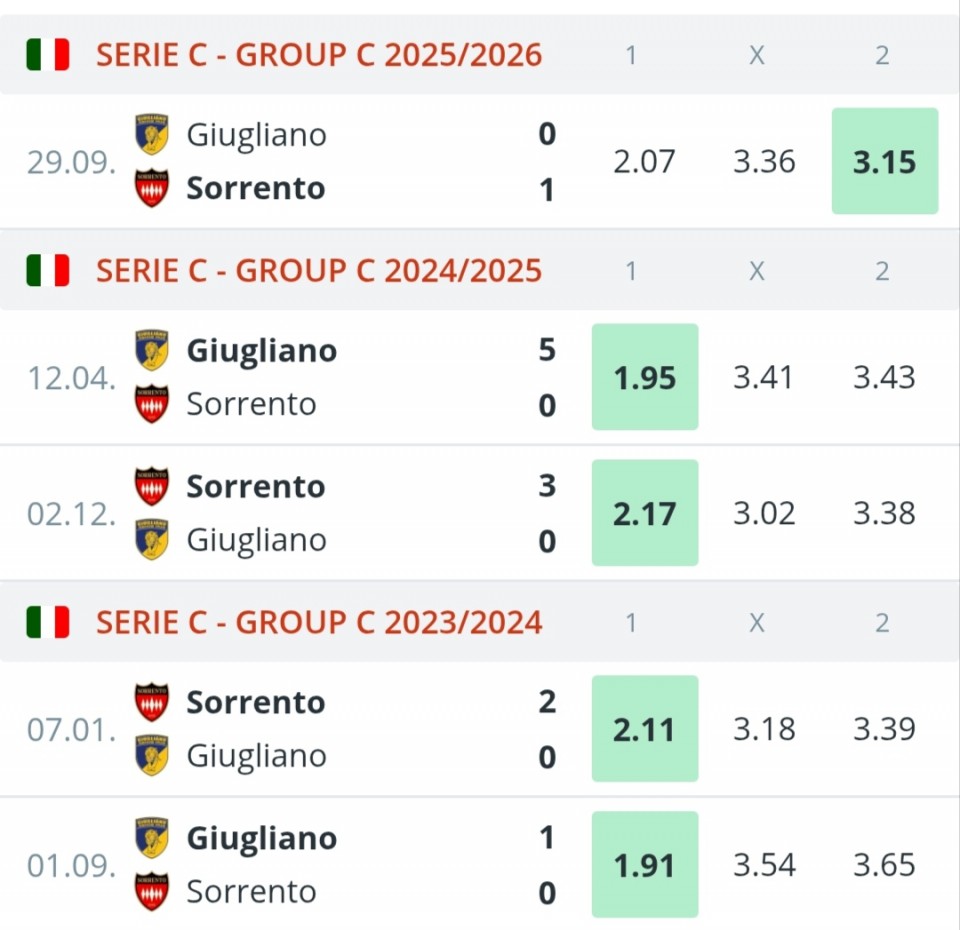The height and width of the screenshot is (930, 960).
Task: Click Sorrento's crest in the 07.01. match
Action: point(152,702)
